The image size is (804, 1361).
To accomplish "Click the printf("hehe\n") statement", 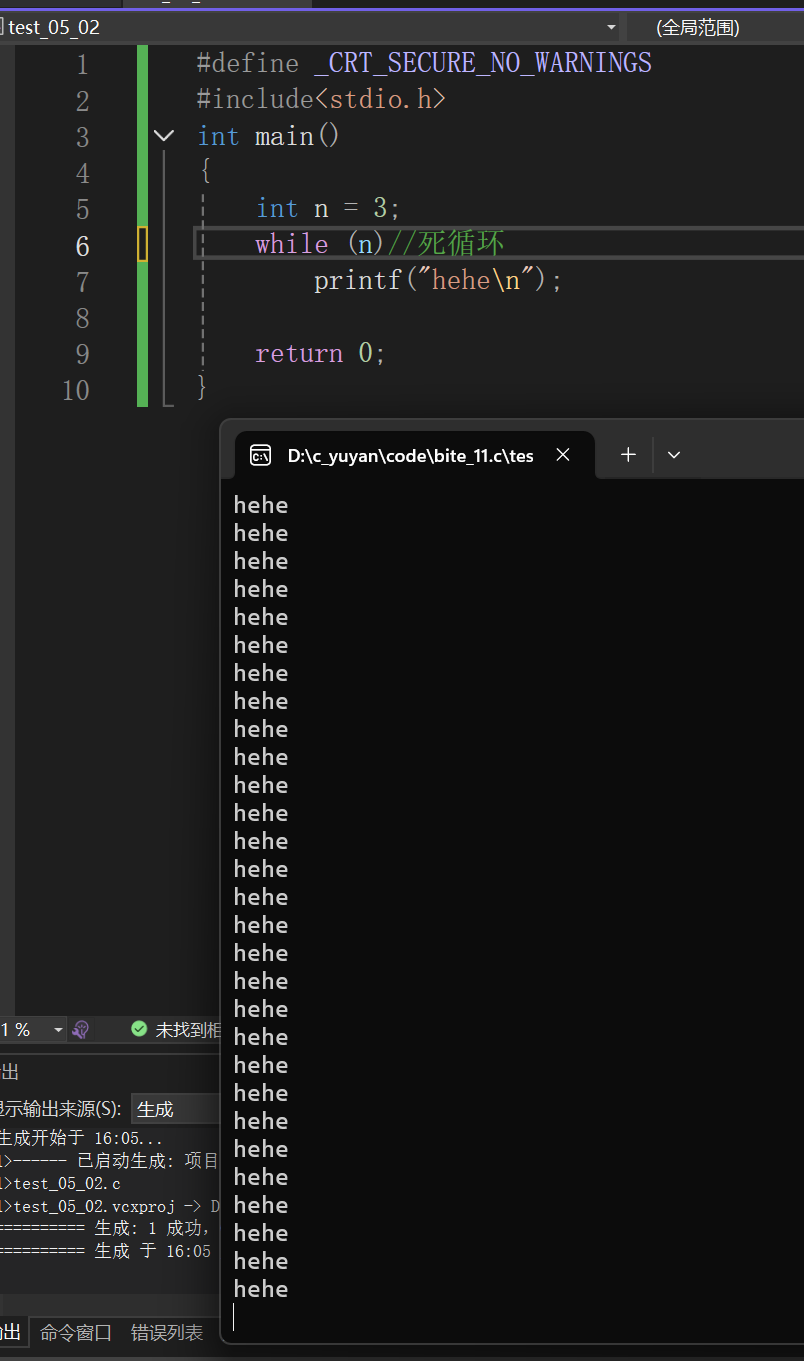I will [x=439, y=280].
